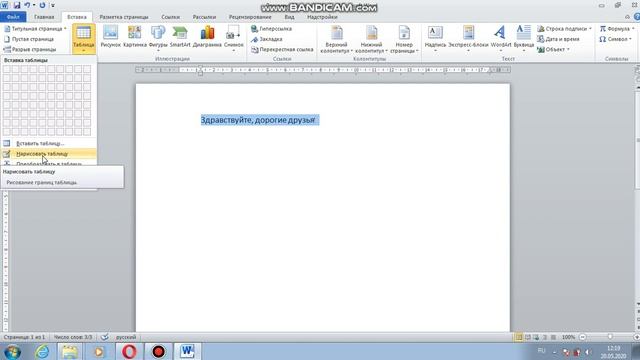Insert a Гиперссылка hyperlink

tap(271, 29)
